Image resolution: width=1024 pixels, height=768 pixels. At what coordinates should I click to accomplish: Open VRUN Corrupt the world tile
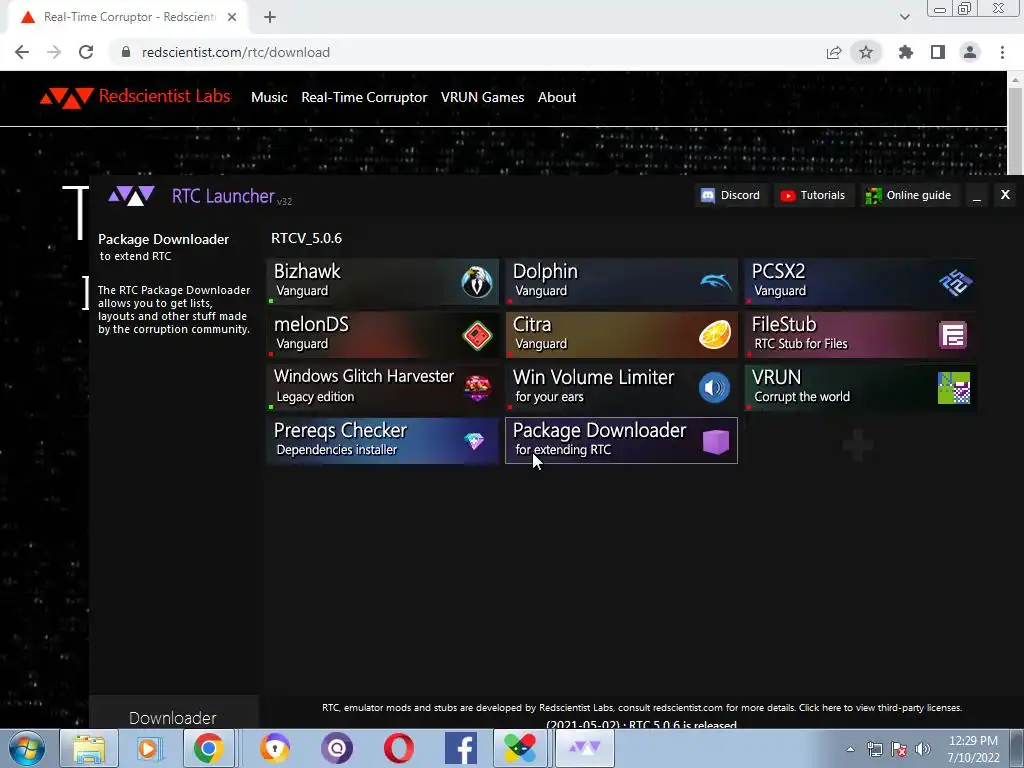(x=860, y=387)
